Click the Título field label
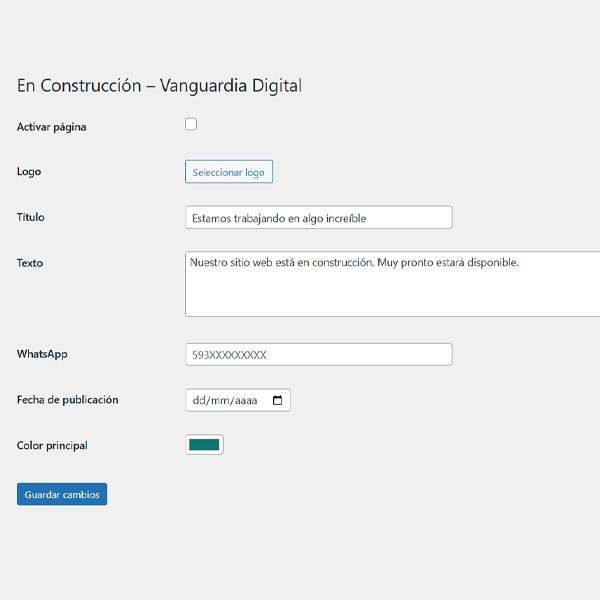This screenshot has width=600, height=600. pos(31,217)
